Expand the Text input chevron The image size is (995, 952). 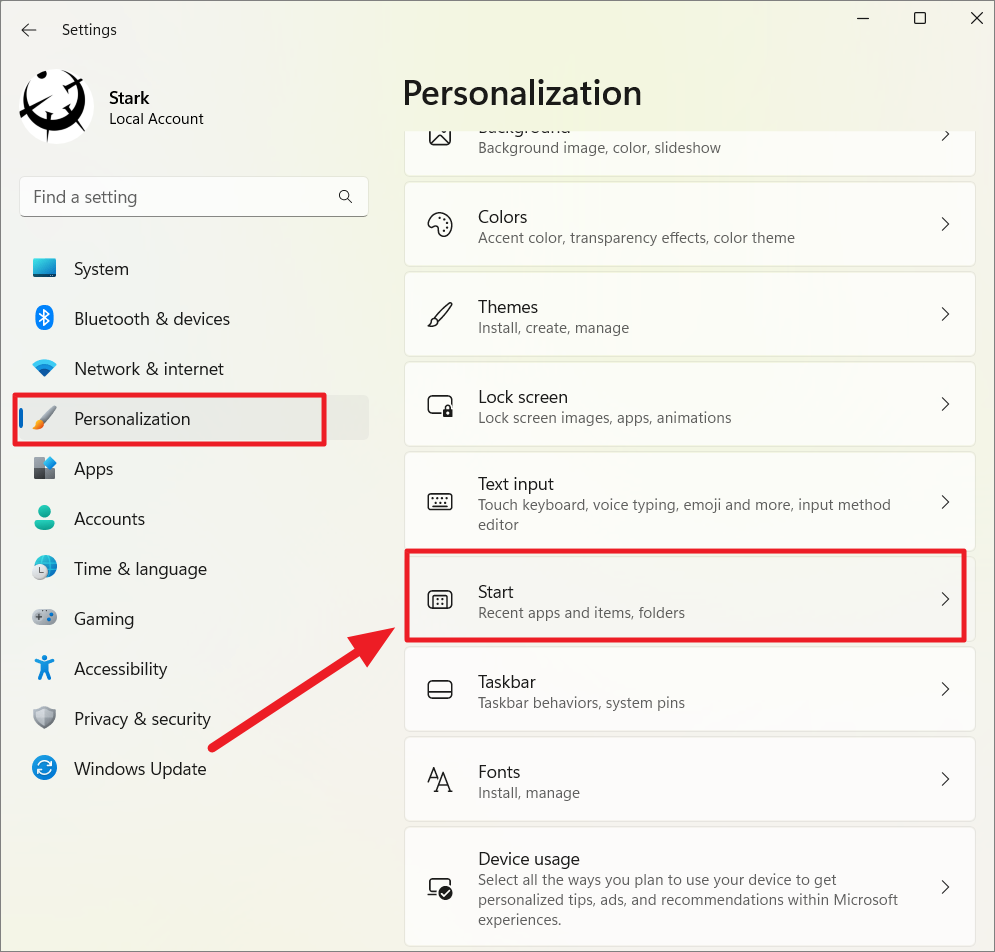coord(946,502)
